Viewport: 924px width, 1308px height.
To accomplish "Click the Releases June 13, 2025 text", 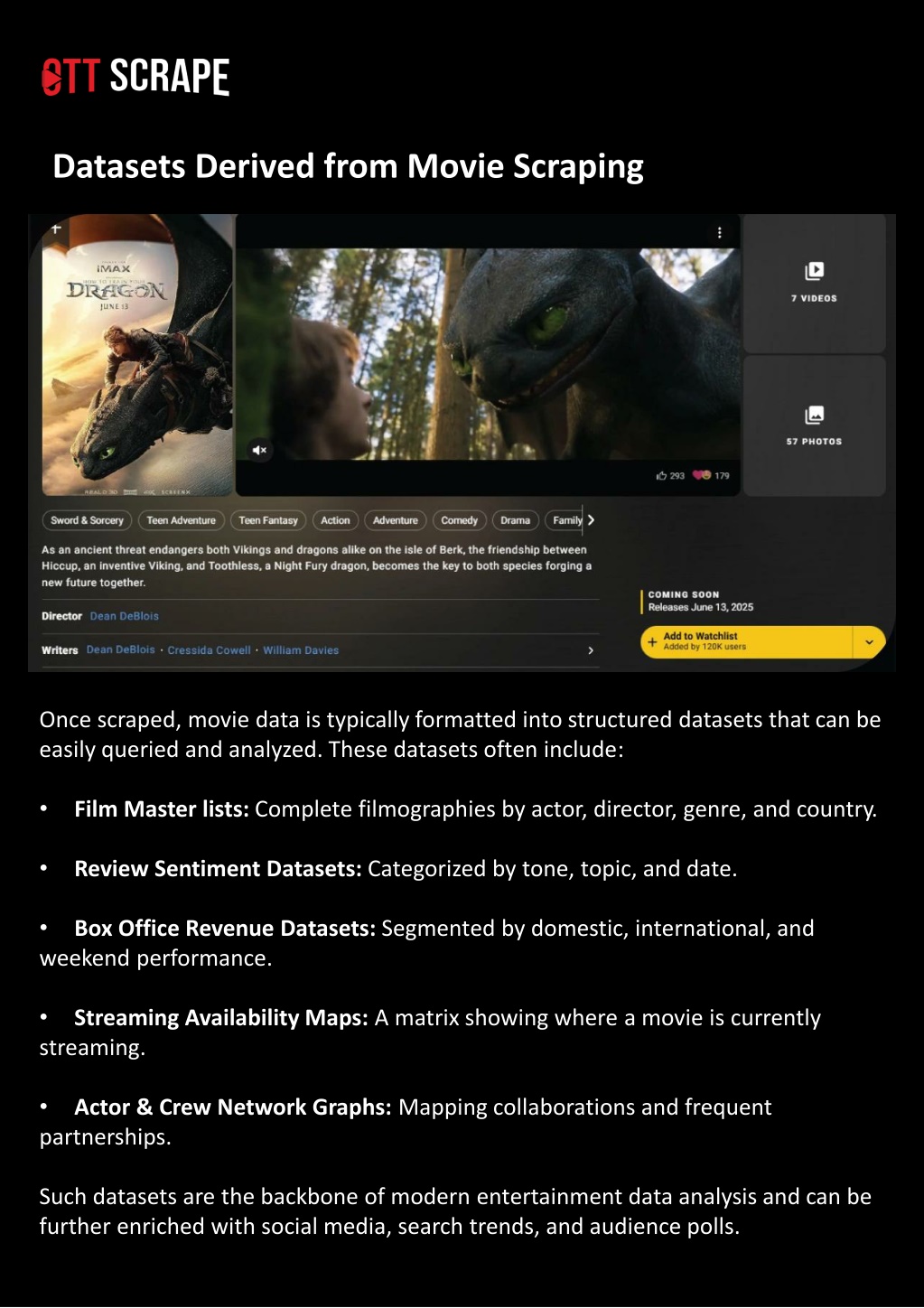I will tap(701, 607).
